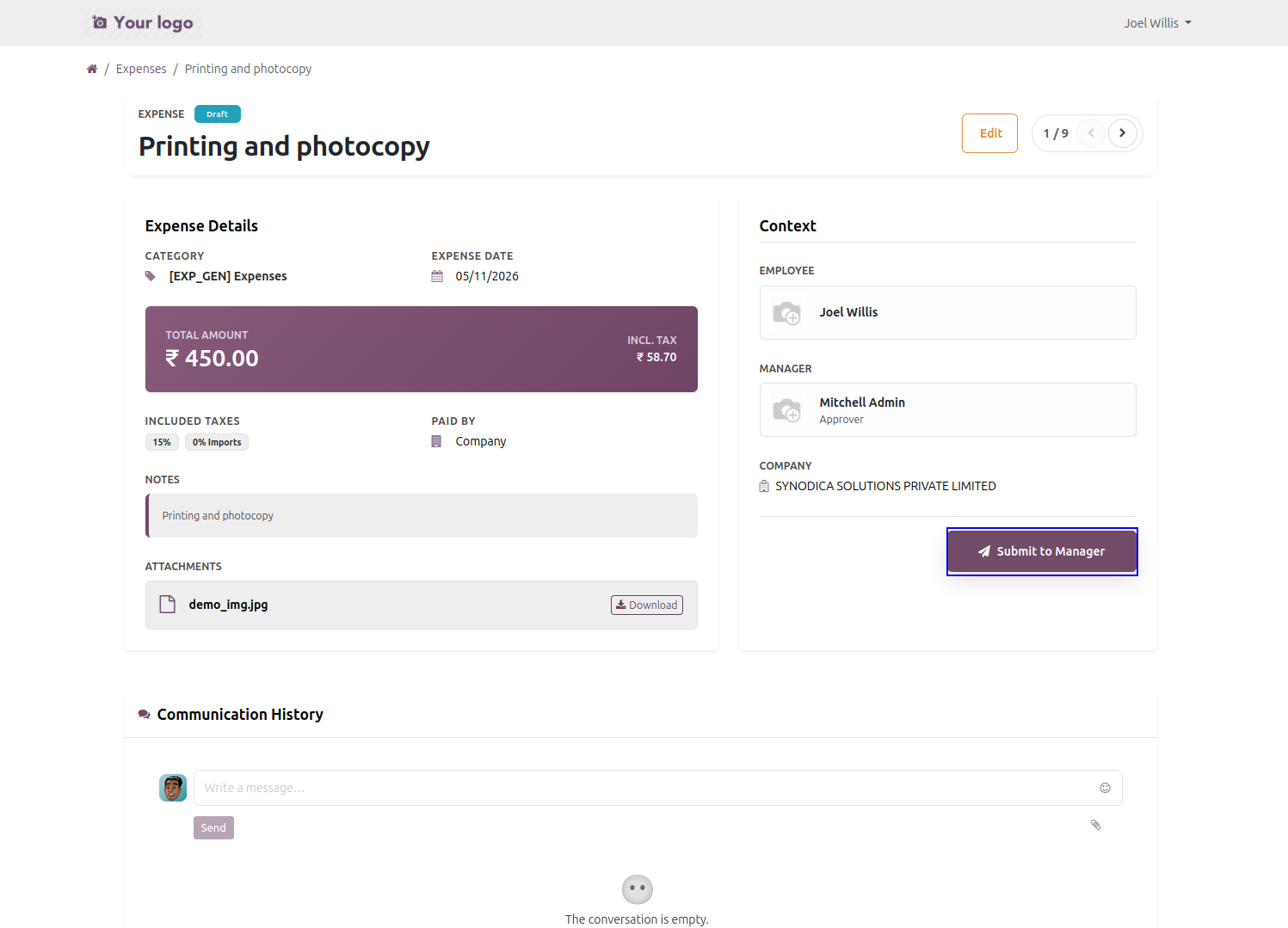Click the 15% tax tag
The height and width of the screenshot is (928, 1288).
point(162,442)
